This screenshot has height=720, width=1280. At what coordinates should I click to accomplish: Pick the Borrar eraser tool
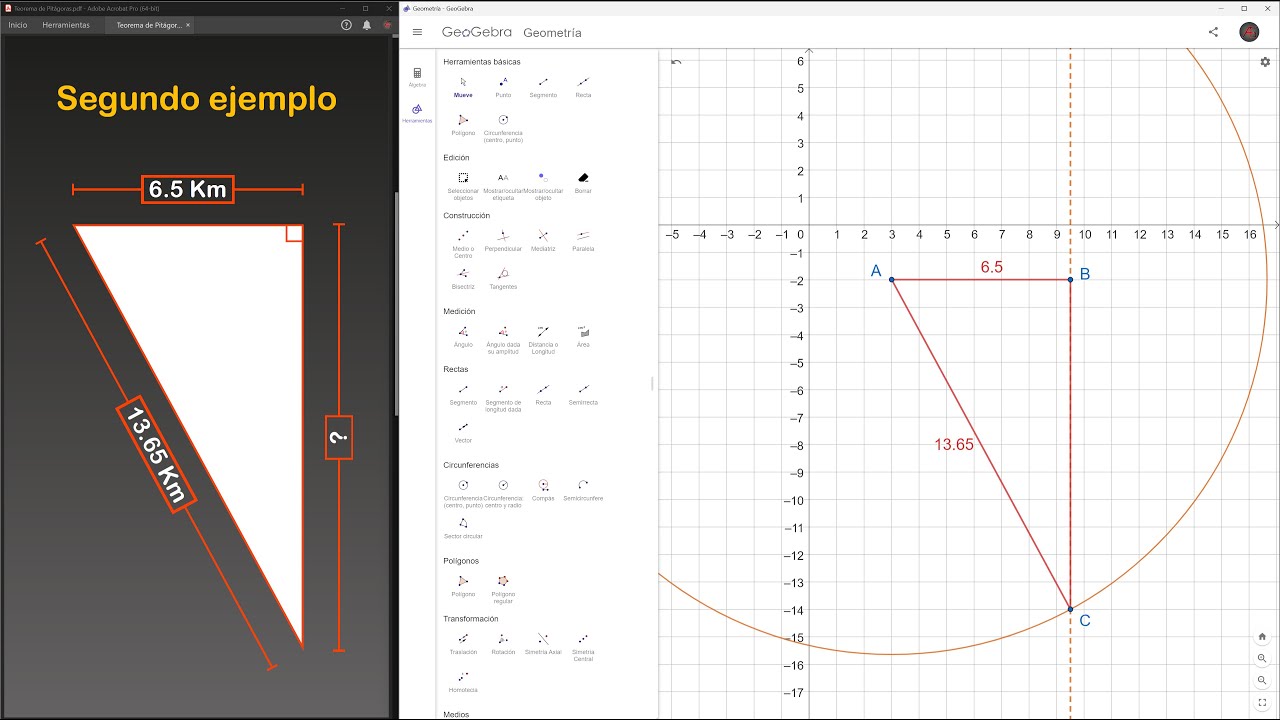(x=583, y=182)
